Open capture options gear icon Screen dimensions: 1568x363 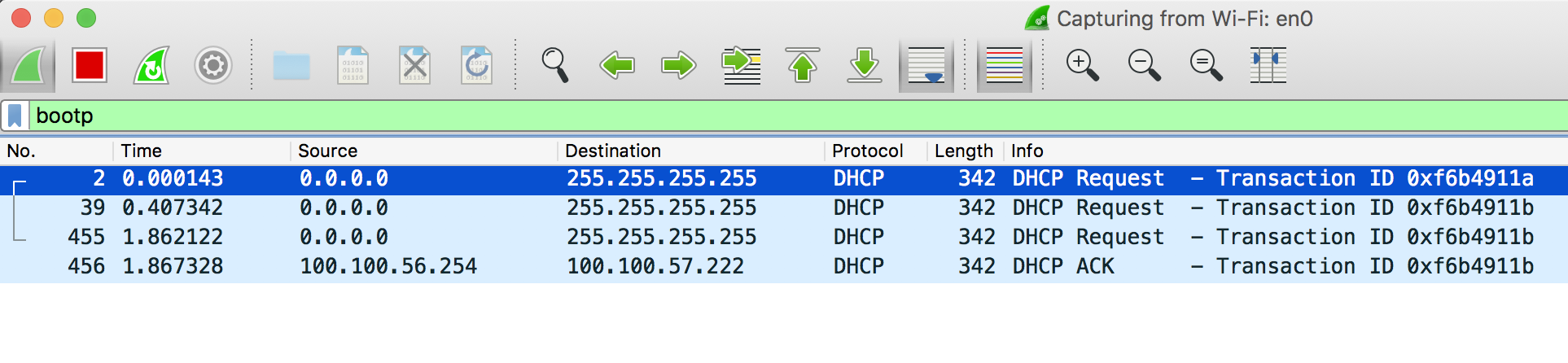tap(213, 65)
